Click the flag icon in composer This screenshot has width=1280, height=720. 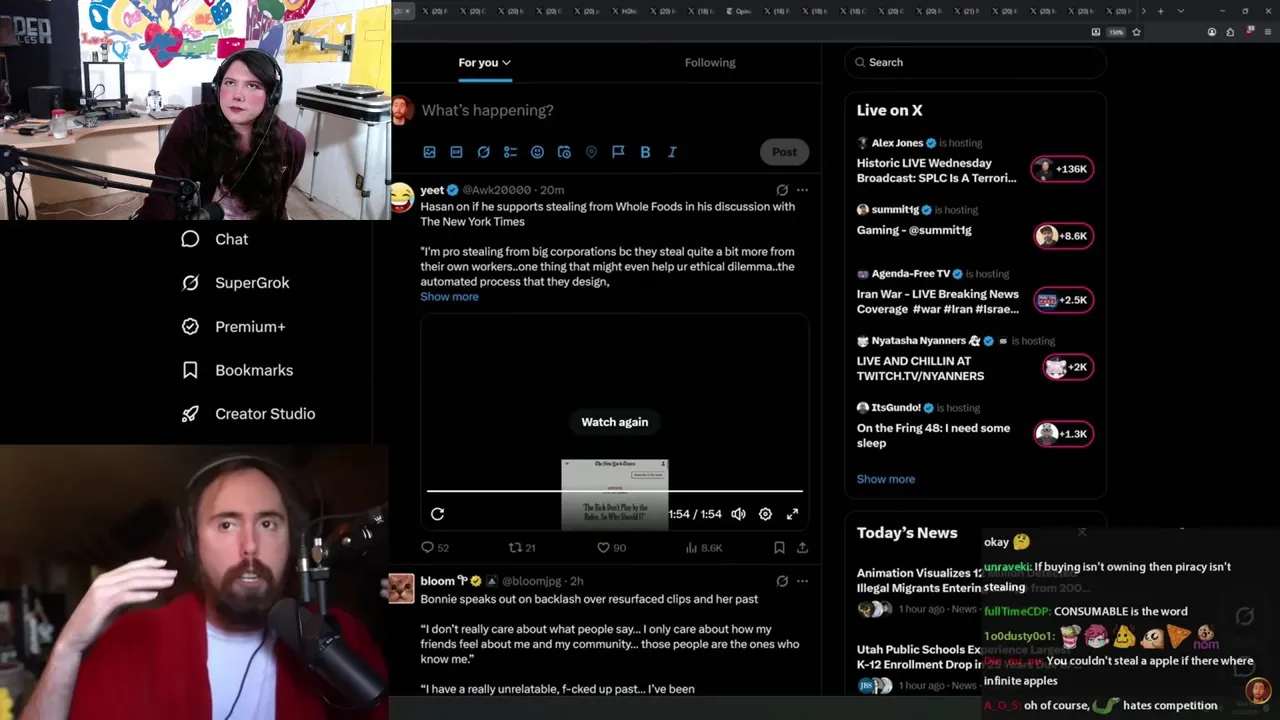click(x=618, y=152)
